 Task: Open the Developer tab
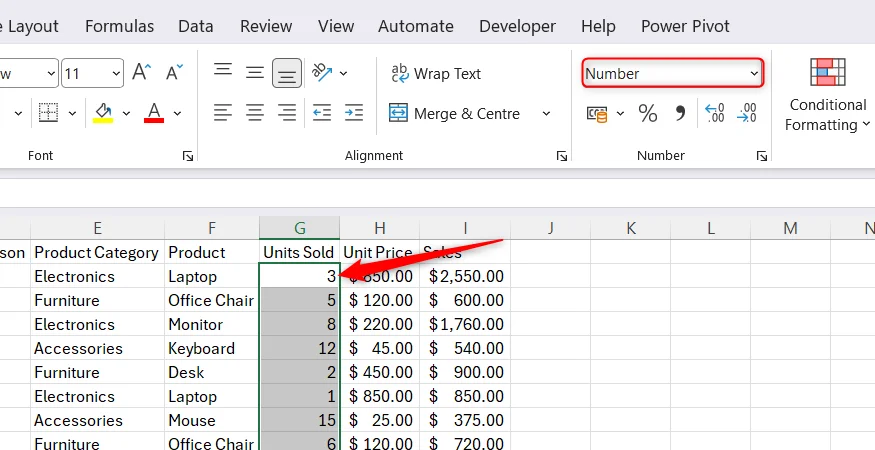pyautogui.click(x=517, y=26)
